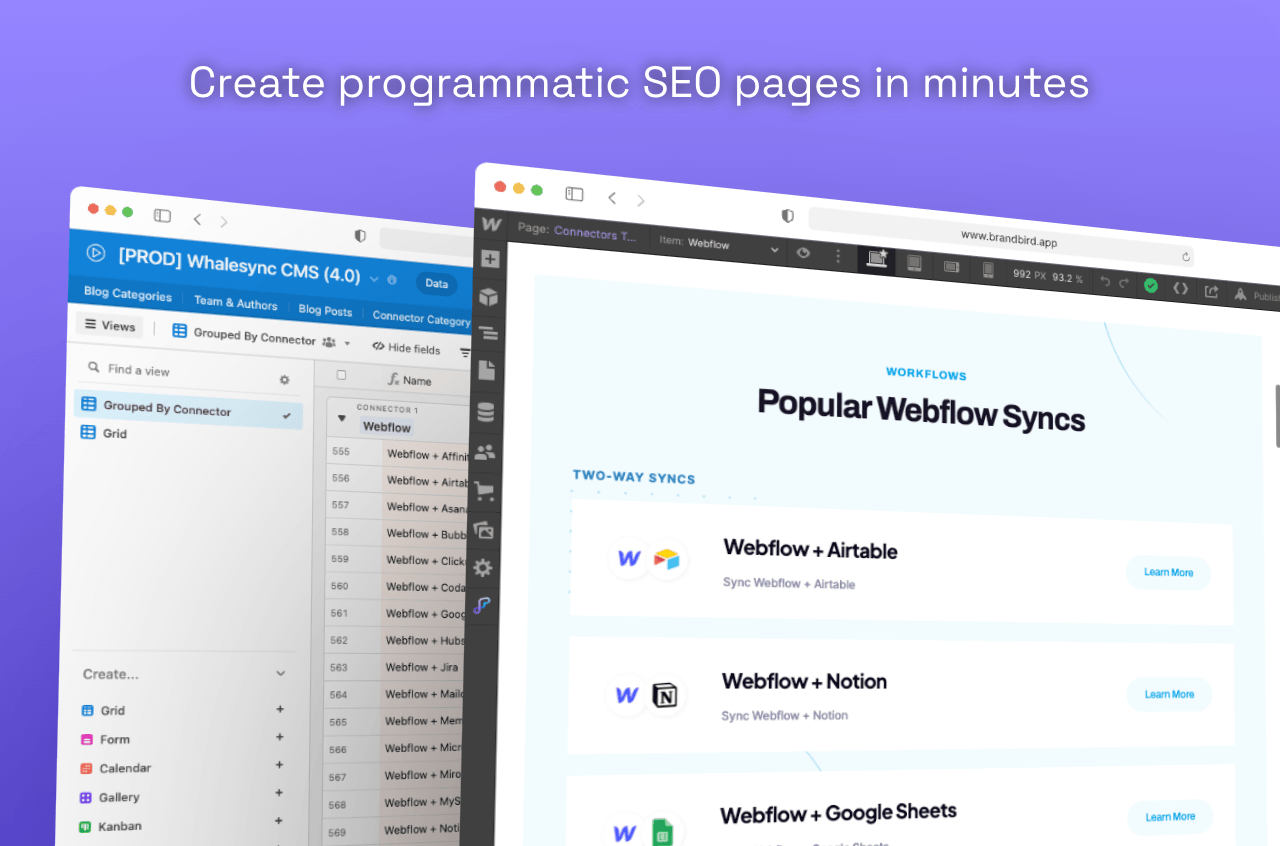Toggle the sidebar in the Airtable browser window
This screenshot has width=1280, height=846.
(162, 215)
